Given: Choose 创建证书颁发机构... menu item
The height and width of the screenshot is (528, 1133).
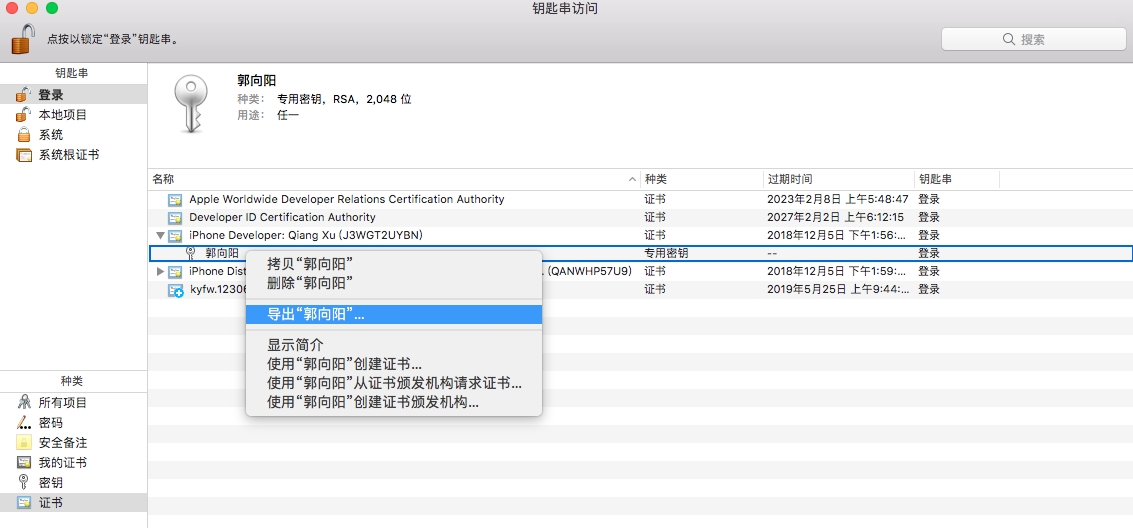Looking at the screenshot, I should [394, 402].
